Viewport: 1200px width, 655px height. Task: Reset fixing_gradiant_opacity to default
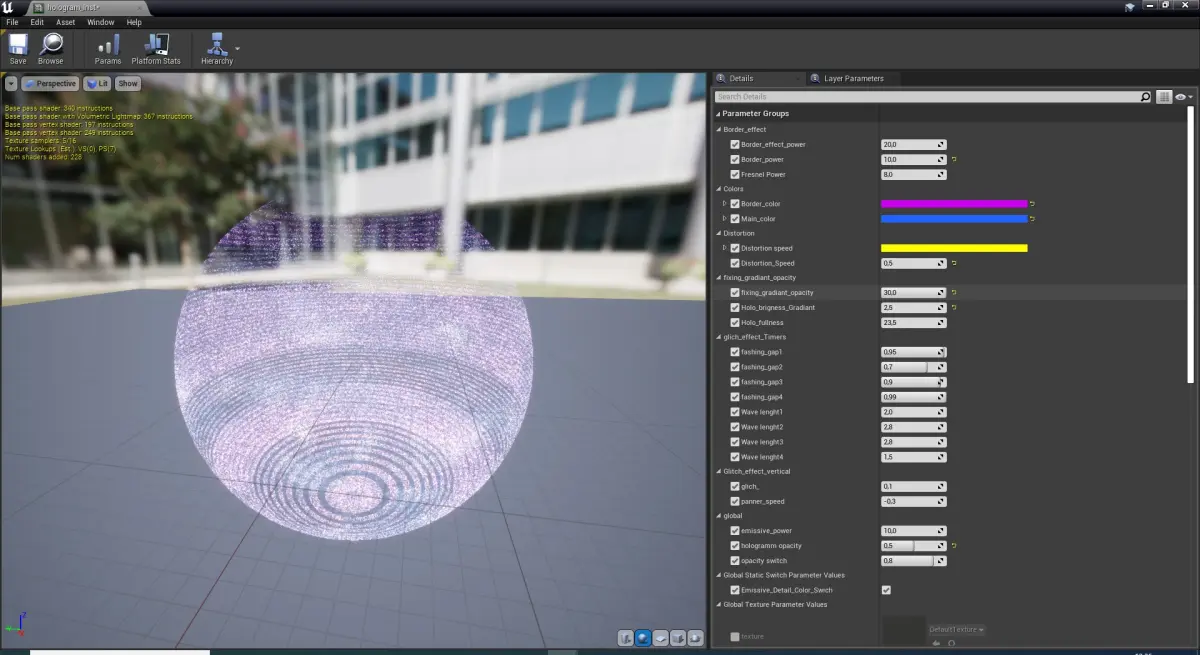[x=954, y=292]
